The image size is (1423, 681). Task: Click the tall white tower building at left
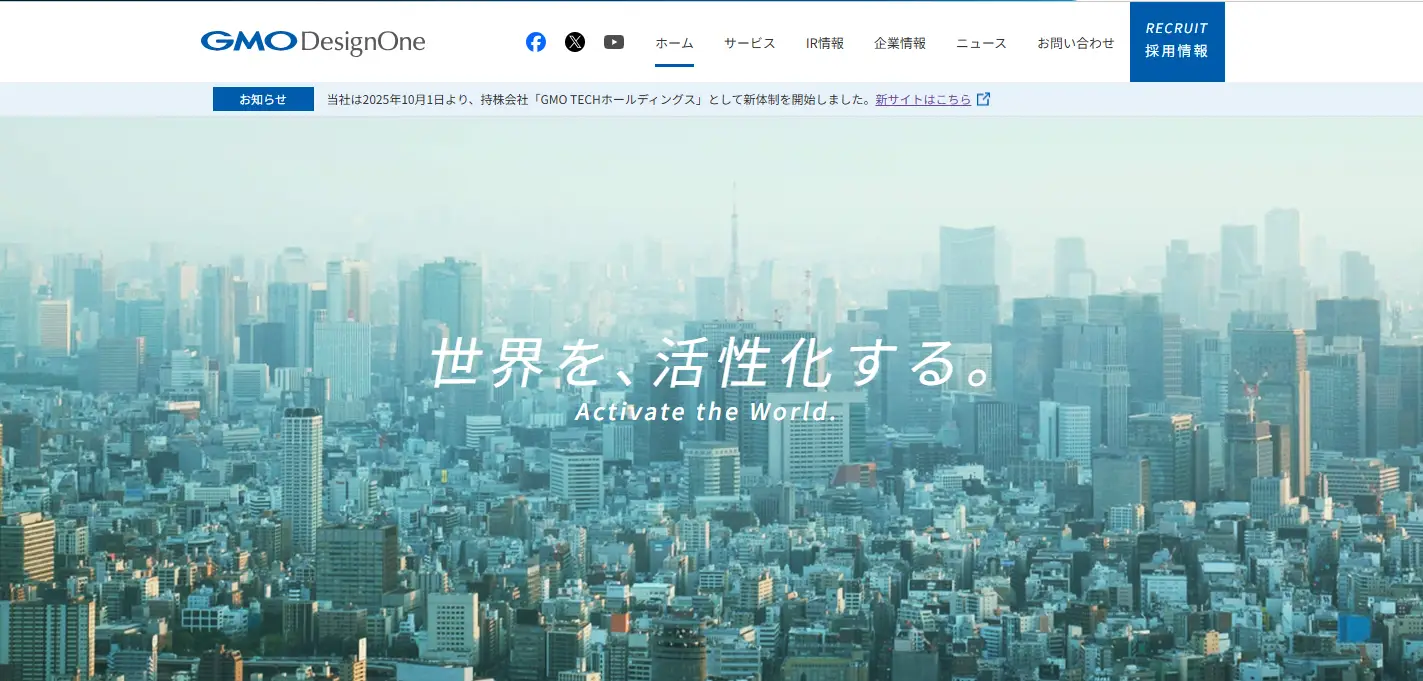(x=301, y=470)
